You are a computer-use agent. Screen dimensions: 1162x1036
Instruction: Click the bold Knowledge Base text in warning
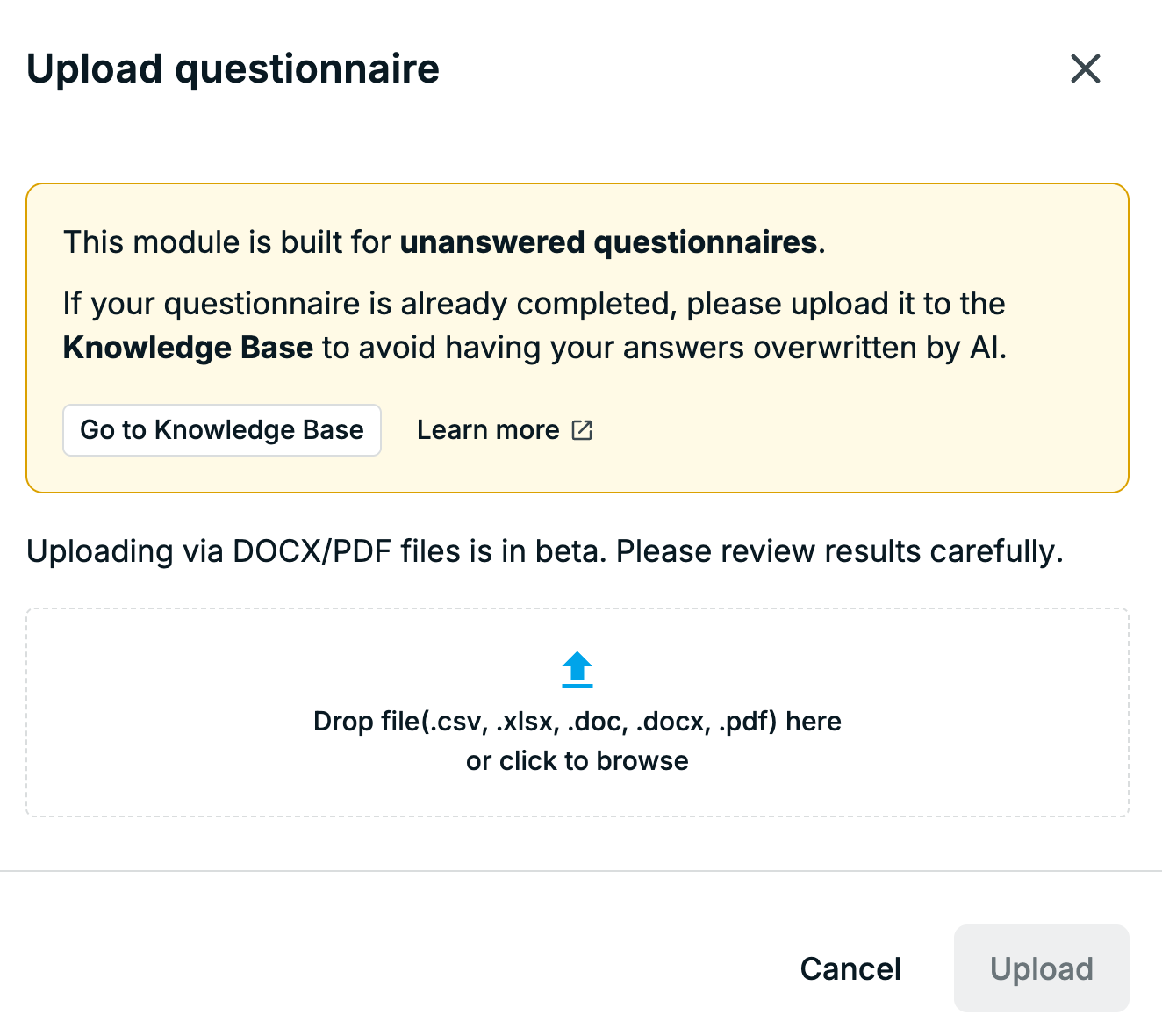point(188,348)
